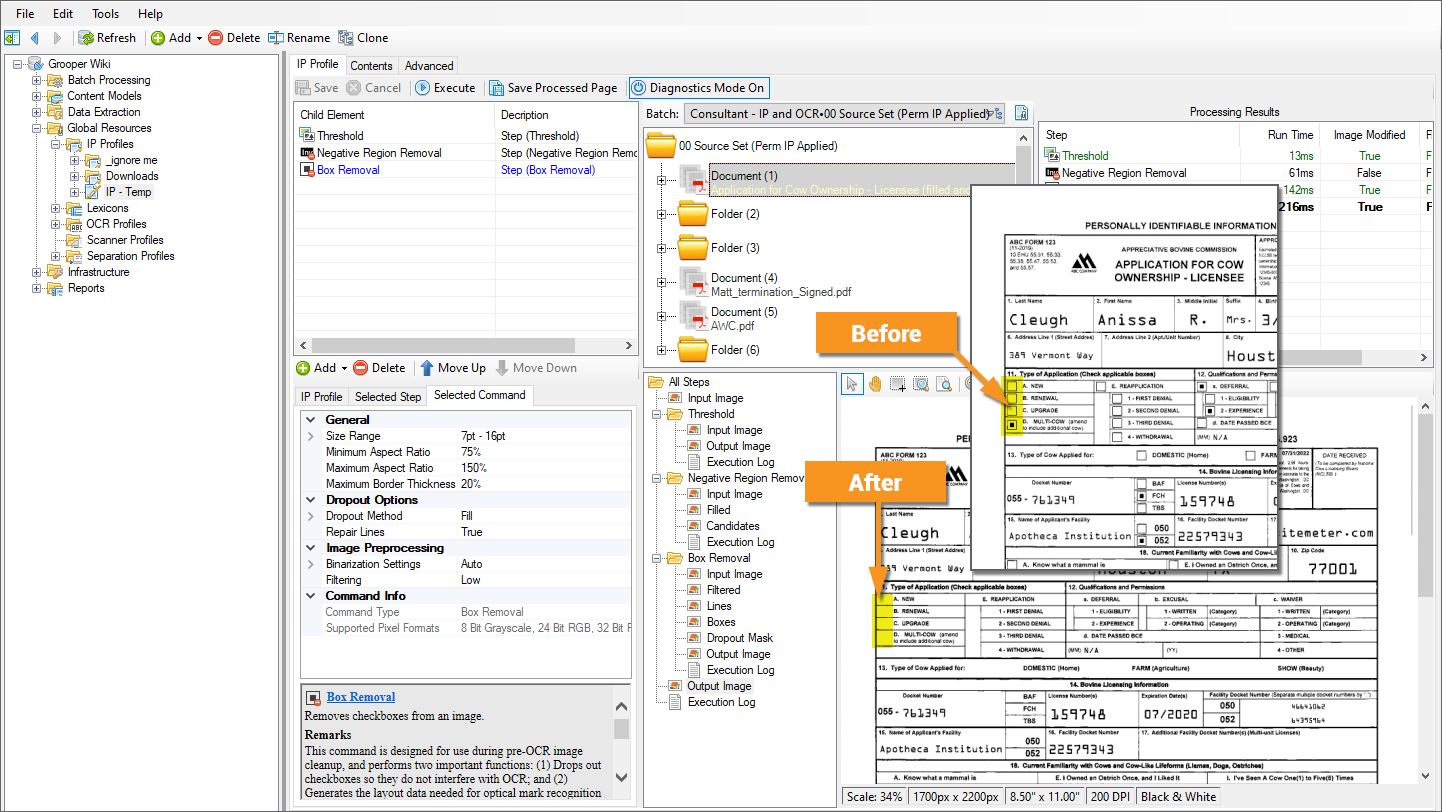Switch to the Selected Step tab
Image resolution: width=1442 pixels, height=812 pixels.
tap(388, 397)
